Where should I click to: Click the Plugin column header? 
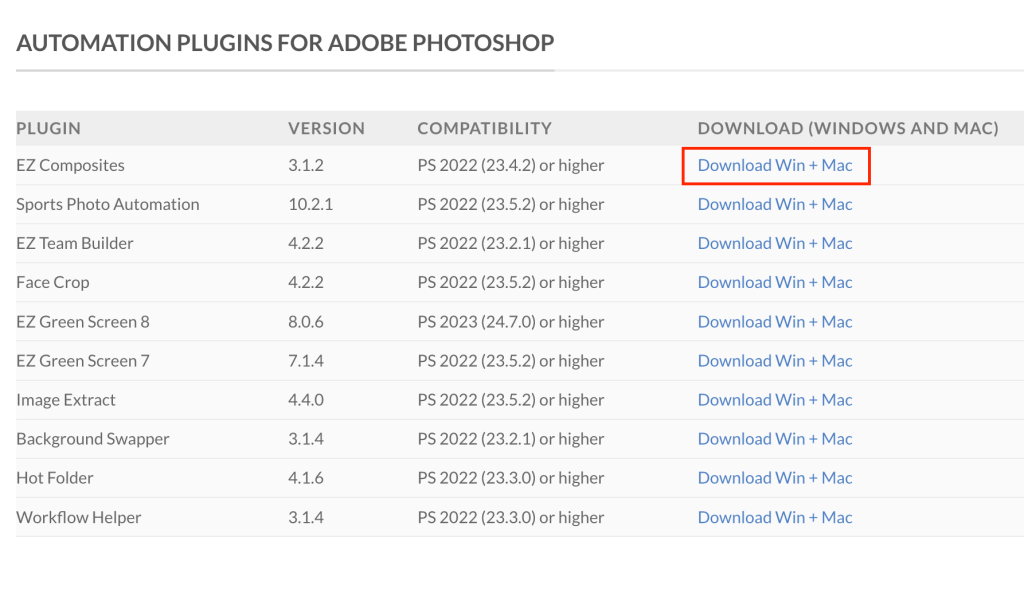(x=48, y=128)
